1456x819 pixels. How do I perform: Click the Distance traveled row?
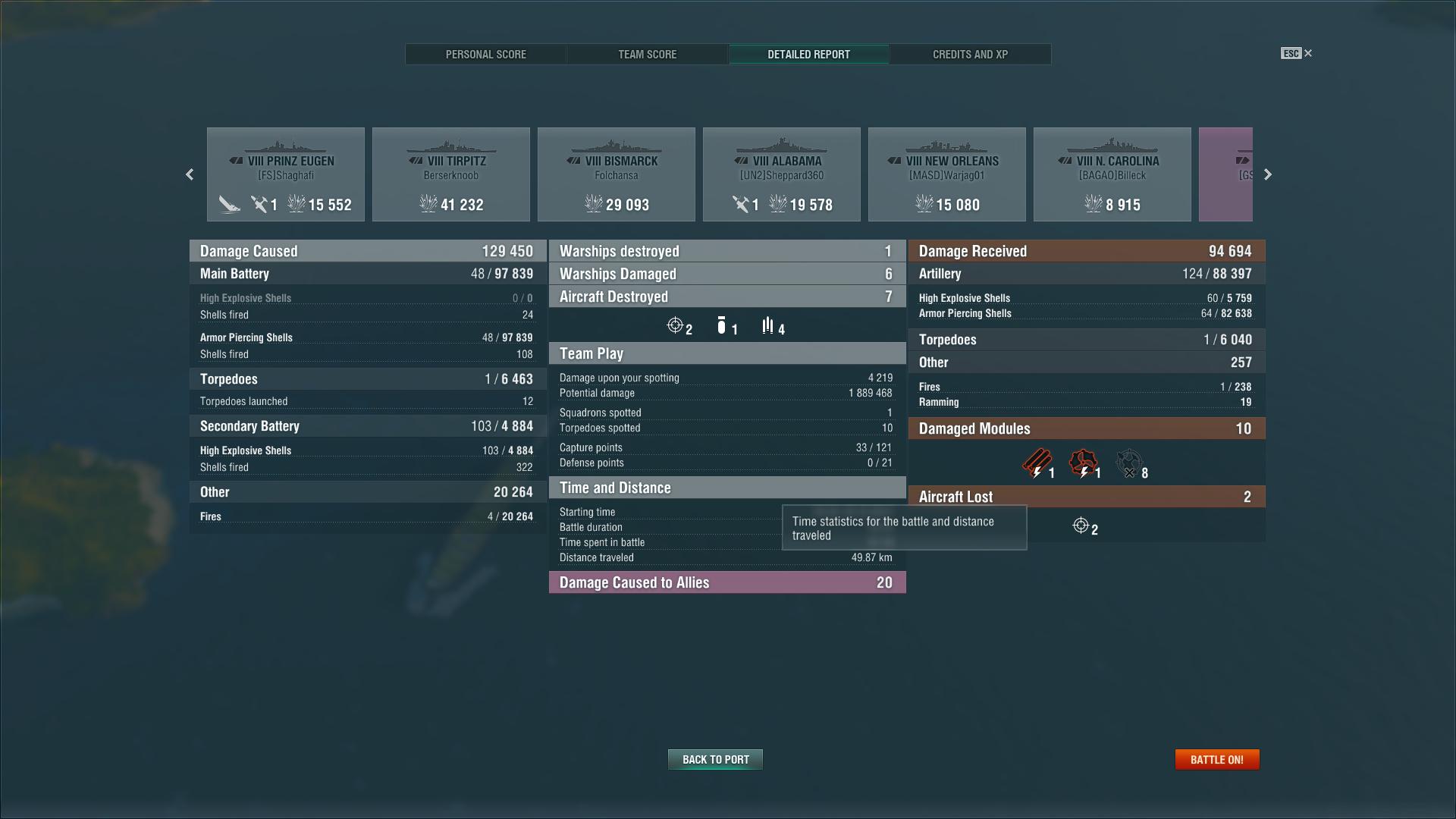point(727,557)
